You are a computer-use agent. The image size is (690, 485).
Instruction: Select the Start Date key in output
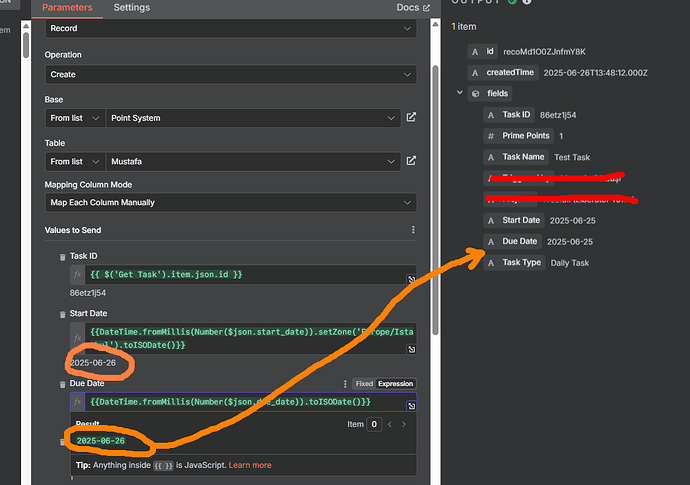(514, 220)
